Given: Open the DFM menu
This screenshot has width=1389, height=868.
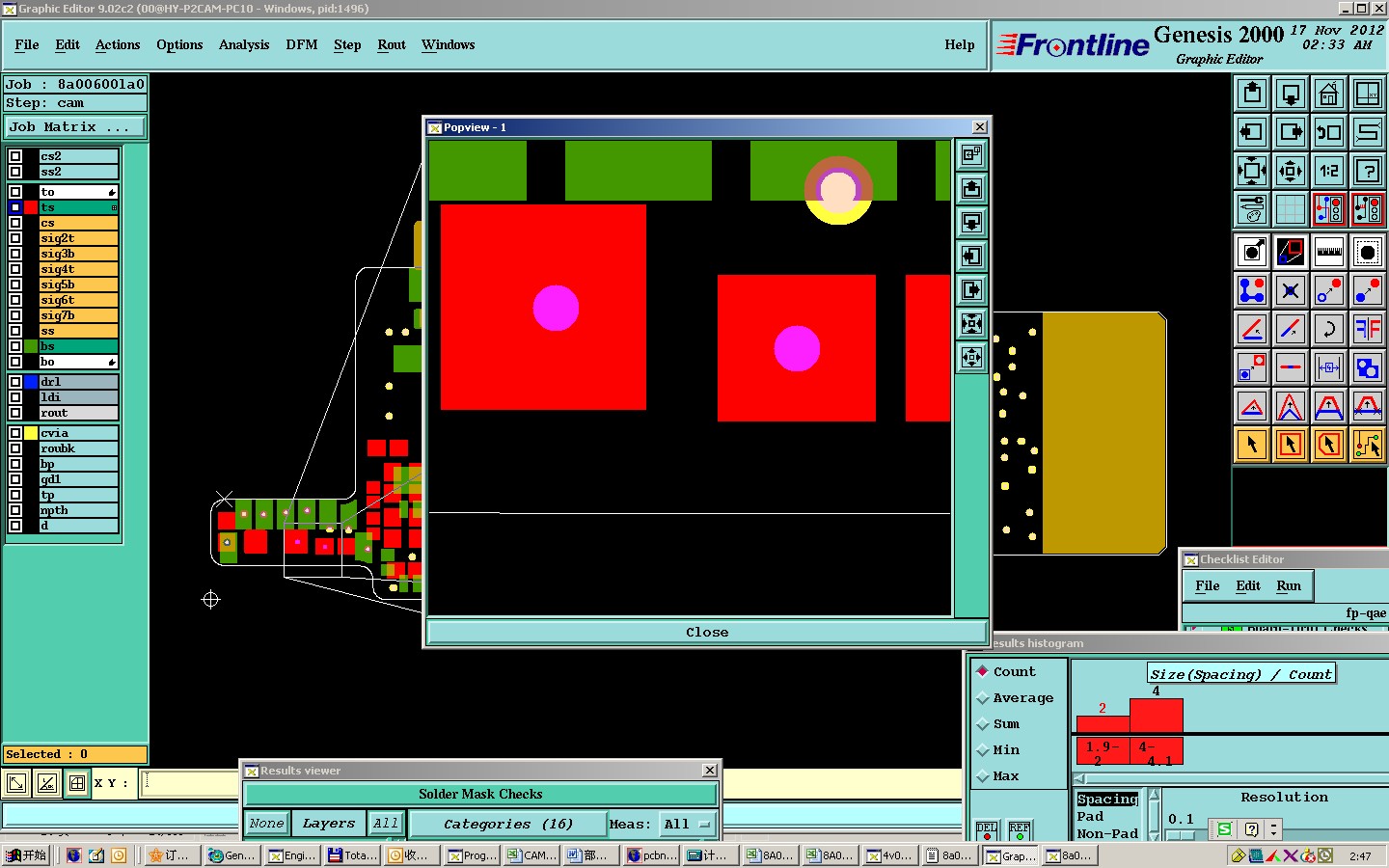Looking at the screenshot, I should coord(302,44).
